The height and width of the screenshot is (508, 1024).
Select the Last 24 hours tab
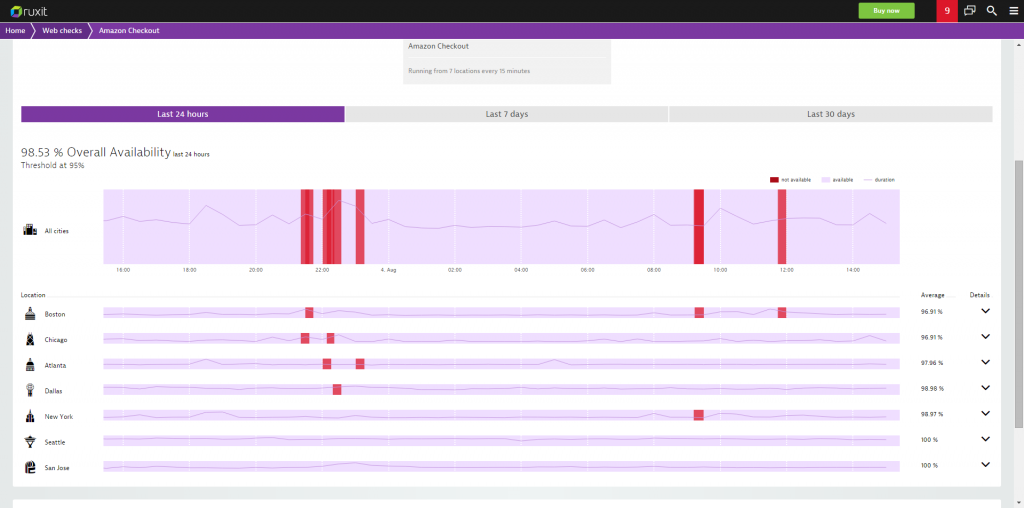(x=183, y=114)
